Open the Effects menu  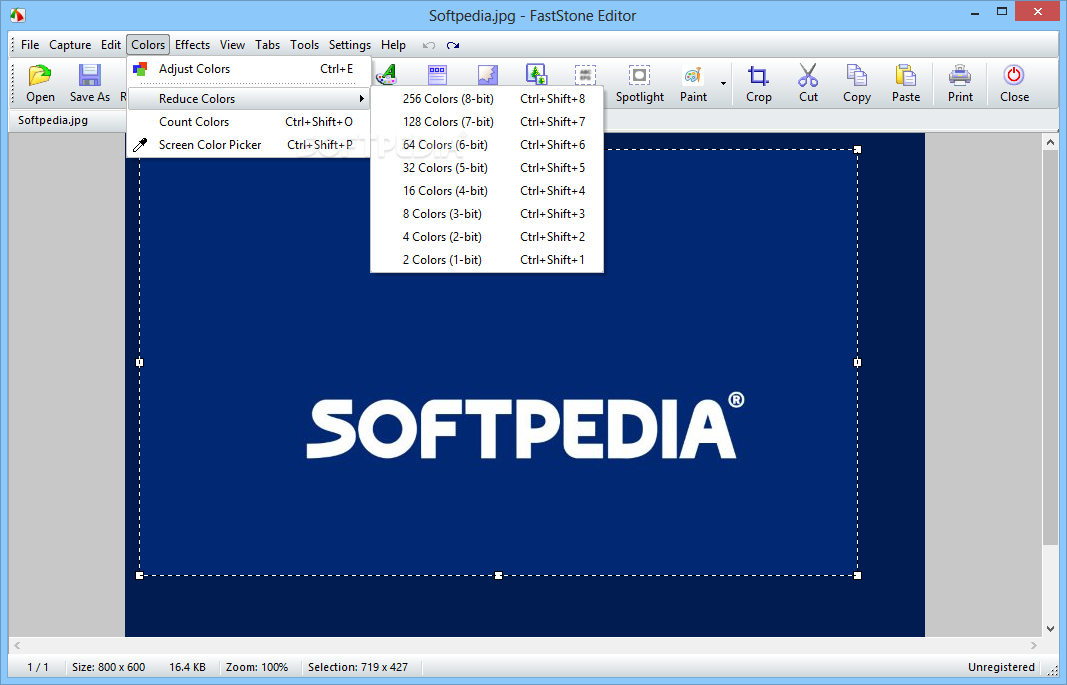coord(193,45)
